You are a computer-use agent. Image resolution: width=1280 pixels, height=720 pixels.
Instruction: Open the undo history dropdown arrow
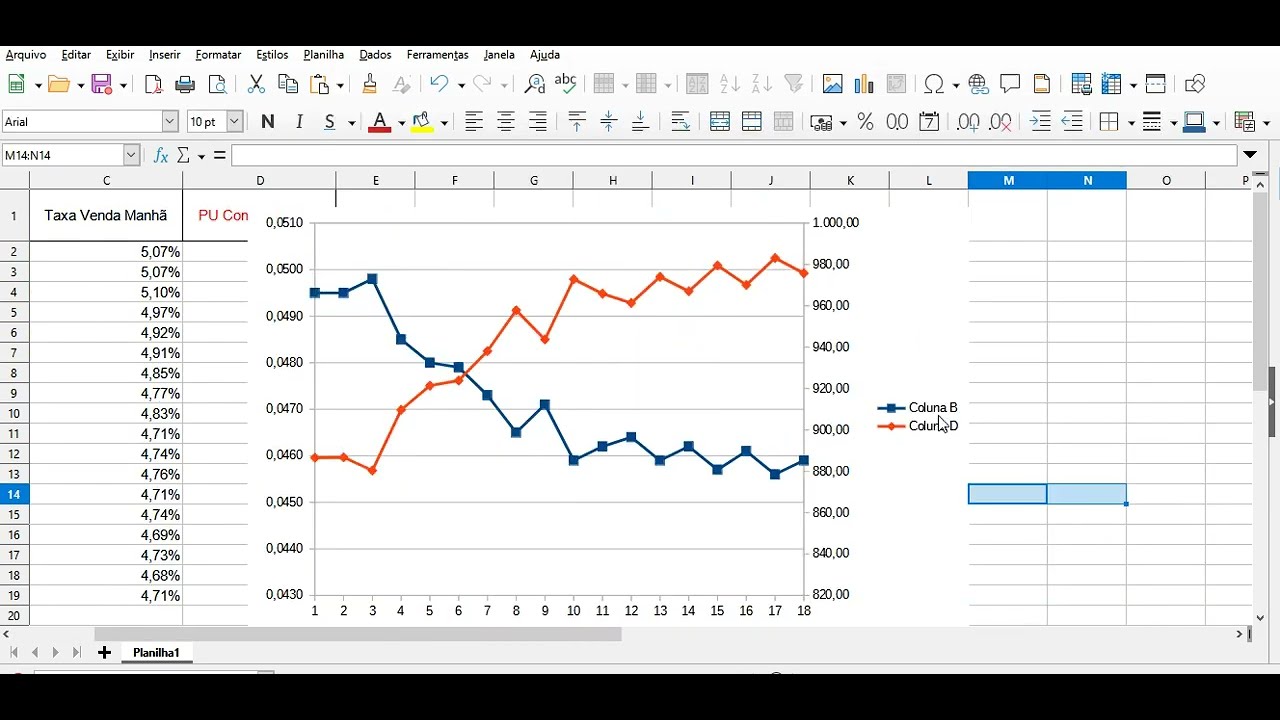[460, 85]
